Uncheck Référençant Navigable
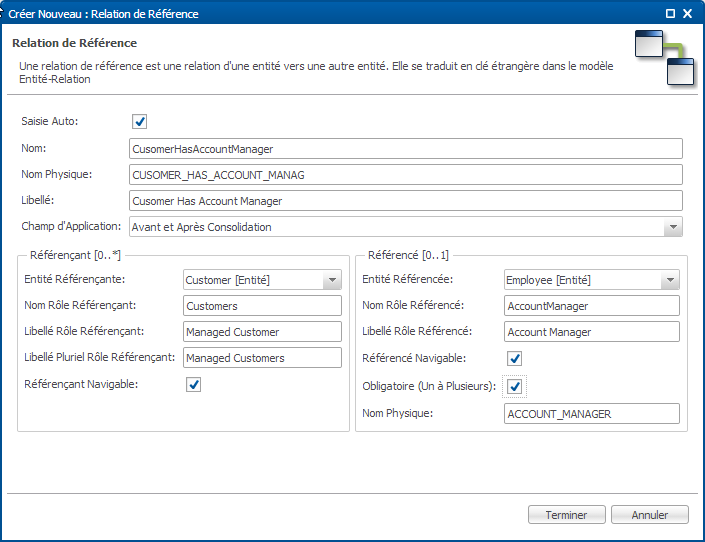This screenshot has width=705, height=542. pos(193,385)
